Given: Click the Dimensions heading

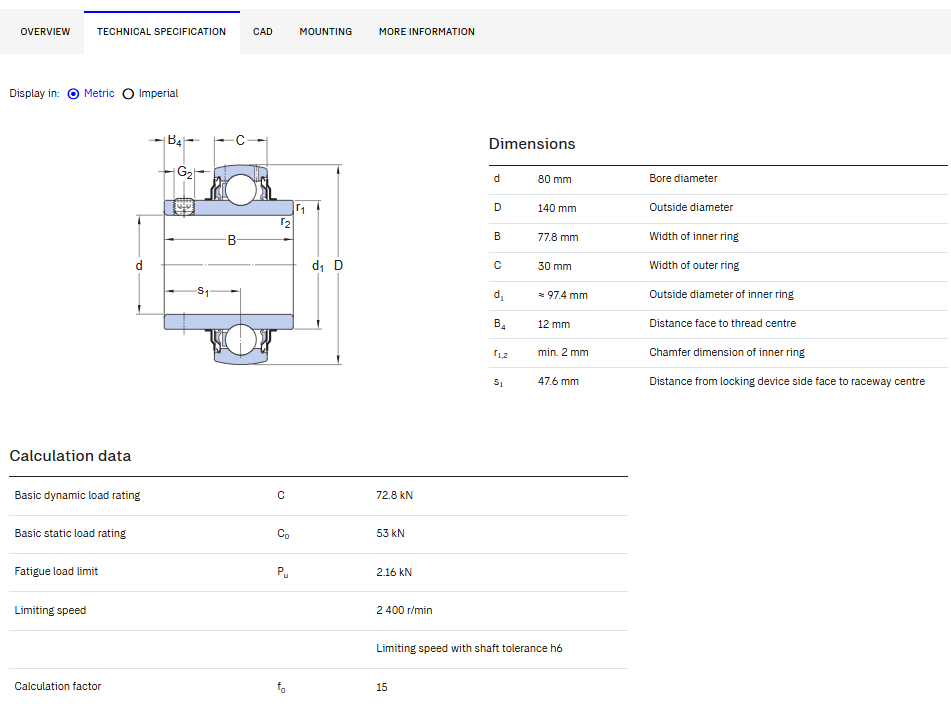Looking at the screenshot, I should tap(532, 144).
